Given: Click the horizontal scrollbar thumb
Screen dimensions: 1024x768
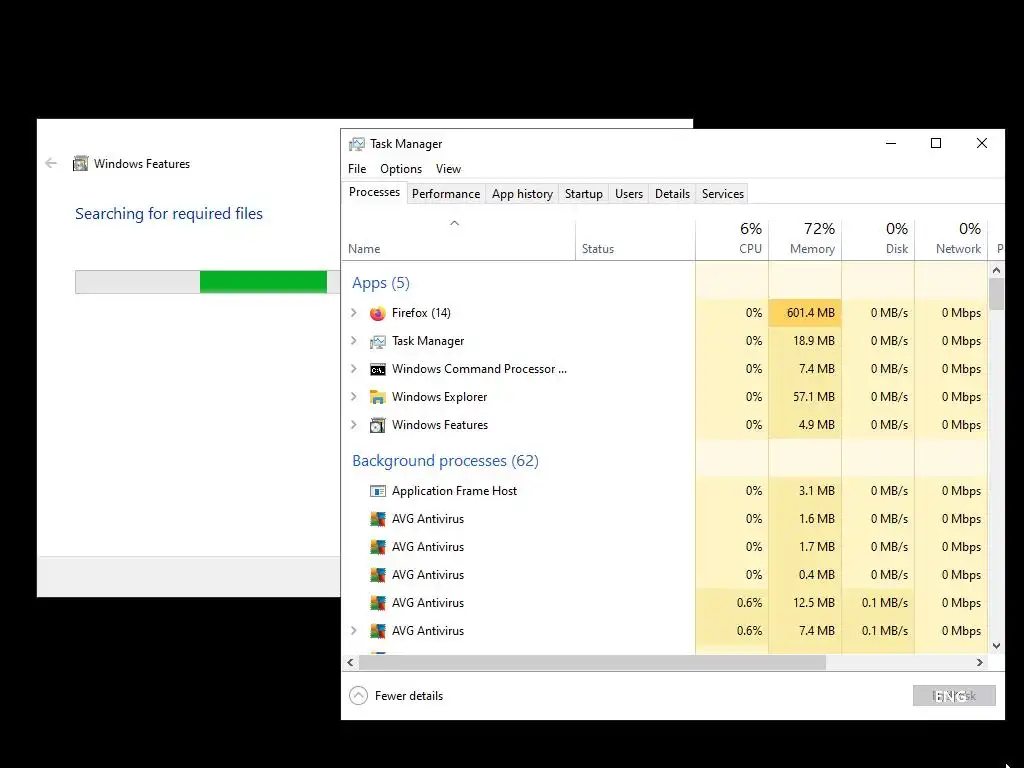Looking at the screenshot, I should pos(592,662).
